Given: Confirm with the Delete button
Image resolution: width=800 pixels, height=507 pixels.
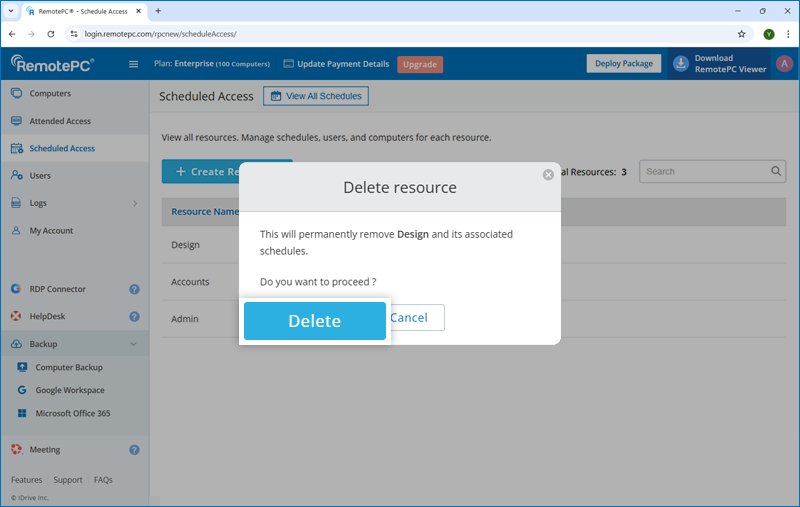Looking at the screenshot, I should pyautogui.click(x=315, y=321).
